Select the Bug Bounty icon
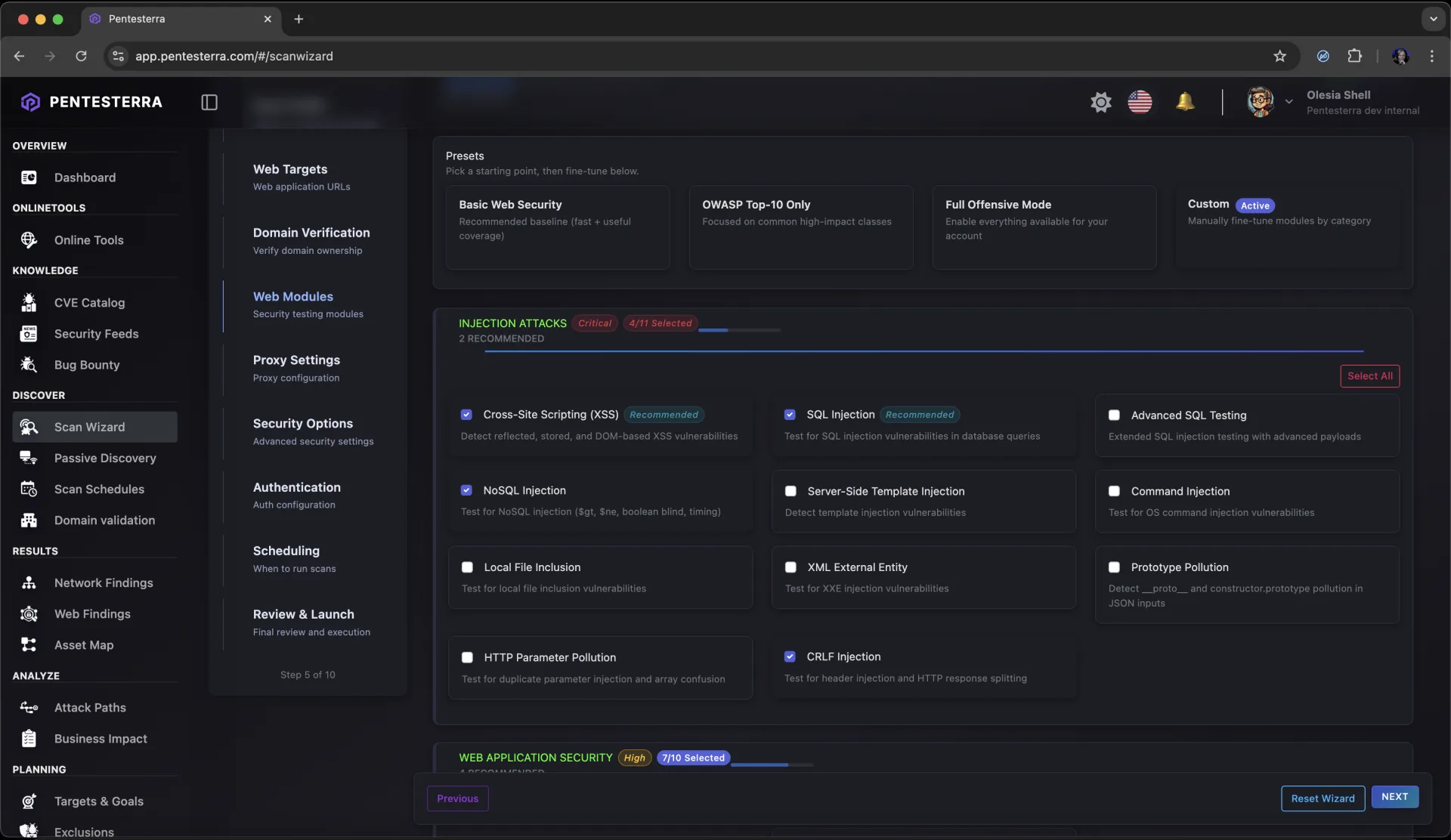This screenshot has width=1451, height=840. (x=29, y=365)
